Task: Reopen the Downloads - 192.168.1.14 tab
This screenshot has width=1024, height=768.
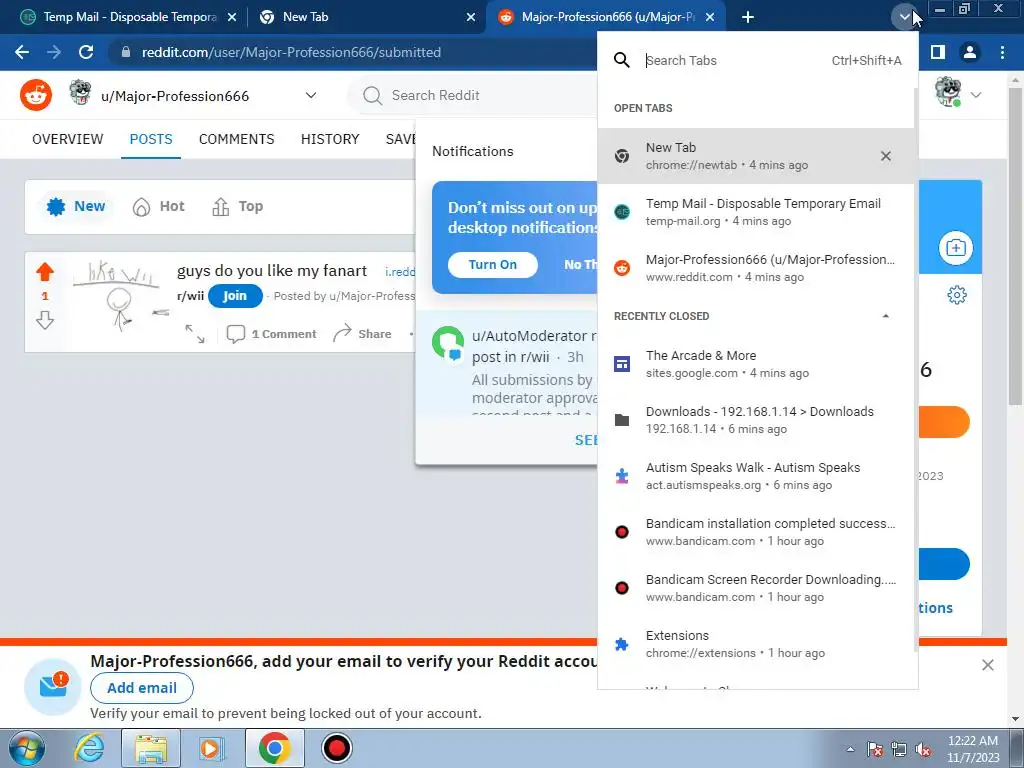Action: [x=756, y=420]
